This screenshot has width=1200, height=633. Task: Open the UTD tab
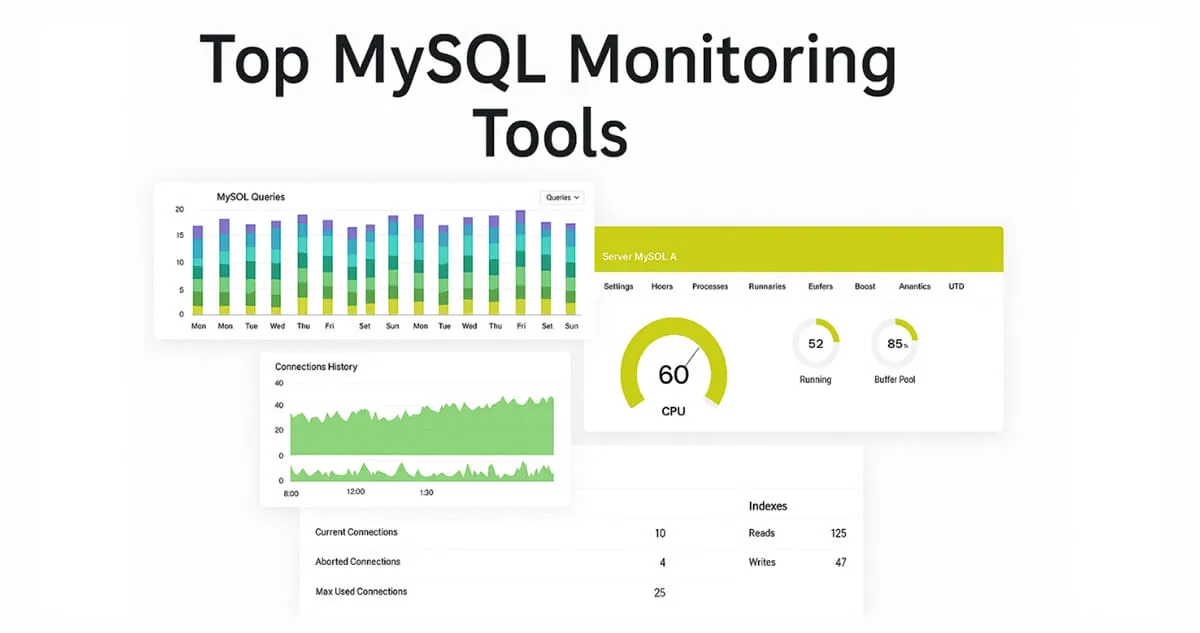click(x=956, y=286)
